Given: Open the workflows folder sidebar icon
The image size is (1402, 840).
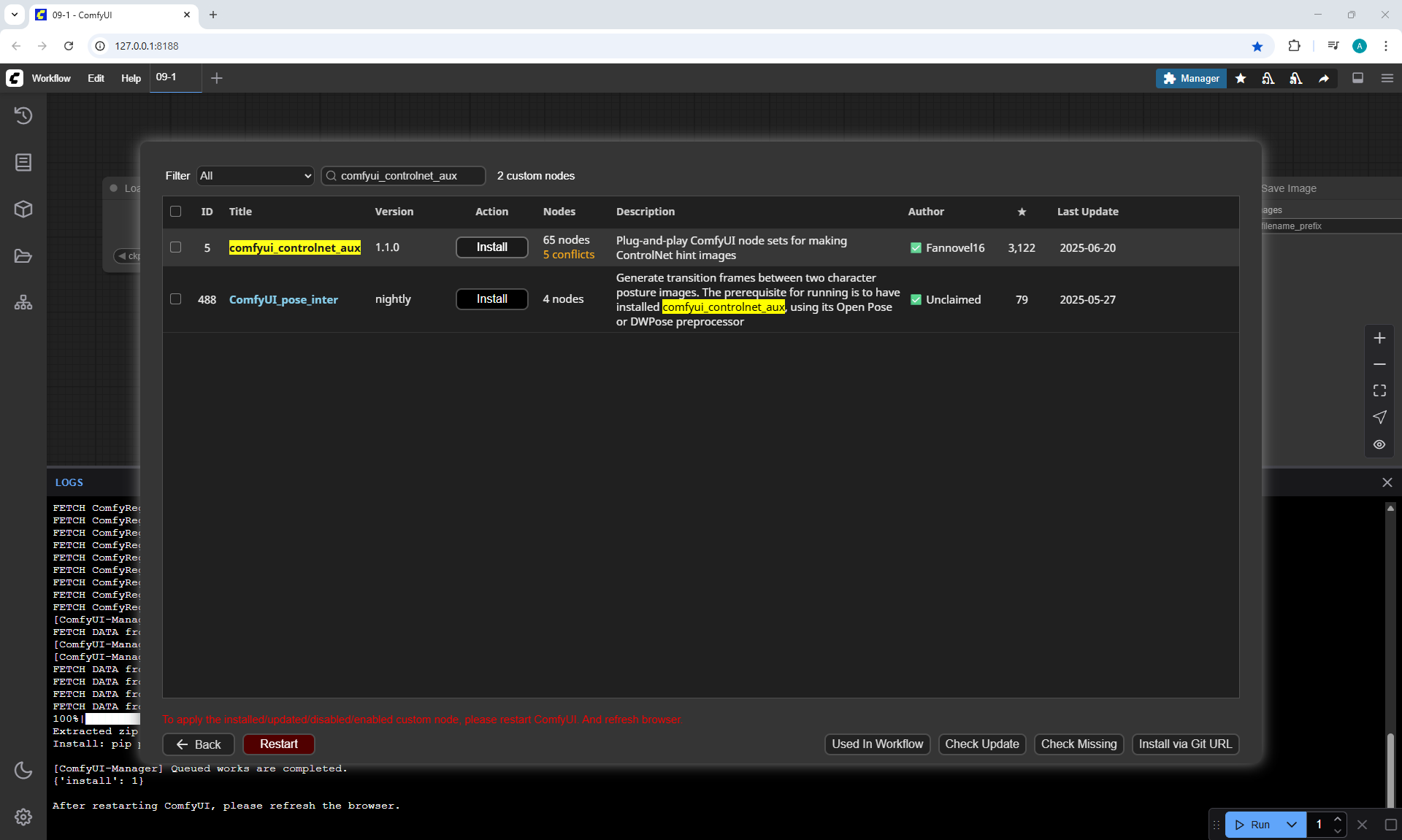Looking at the screenshot, I should pos(23,256).
